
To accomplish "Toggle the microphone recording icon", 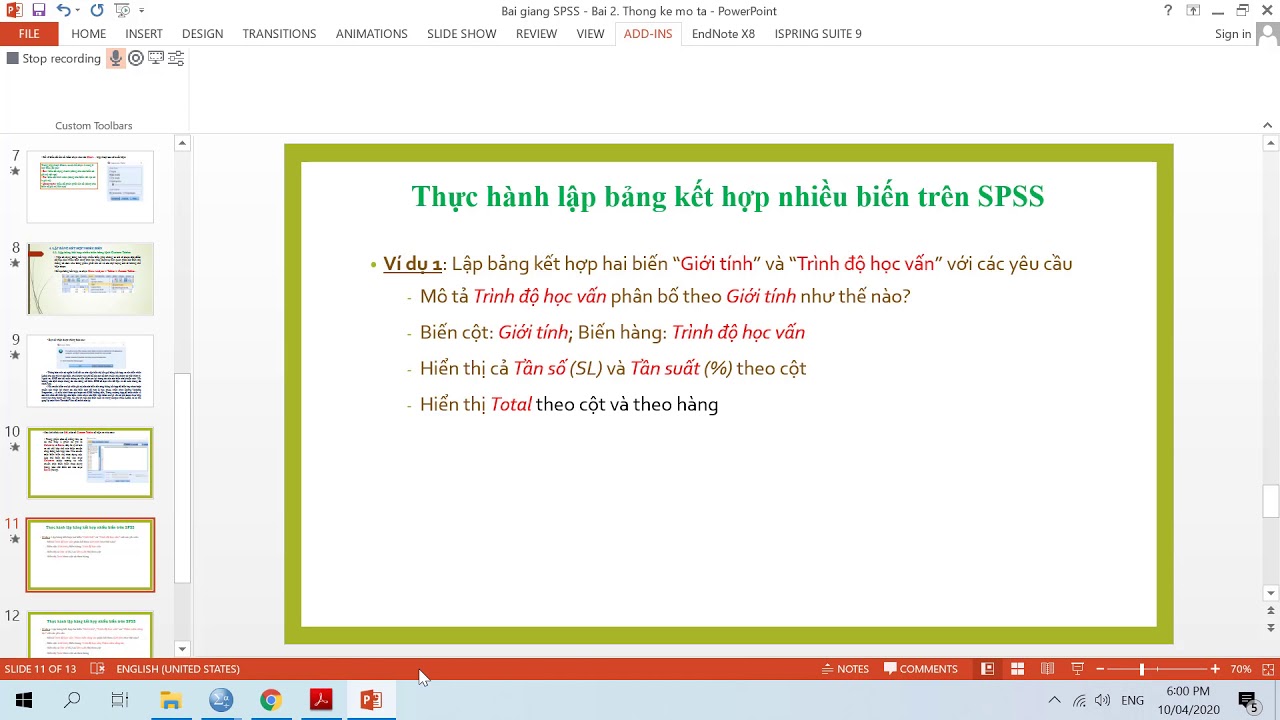I will (116, 58).
